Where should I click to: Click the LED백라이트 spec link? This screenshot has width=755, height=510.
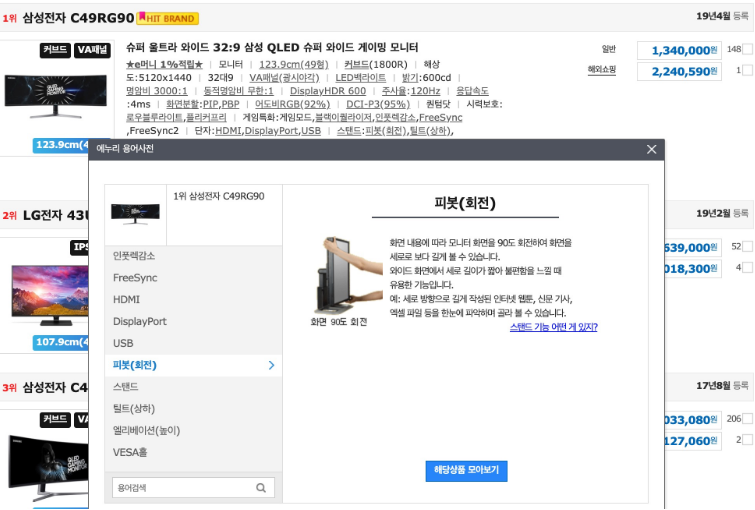[361, 78]
